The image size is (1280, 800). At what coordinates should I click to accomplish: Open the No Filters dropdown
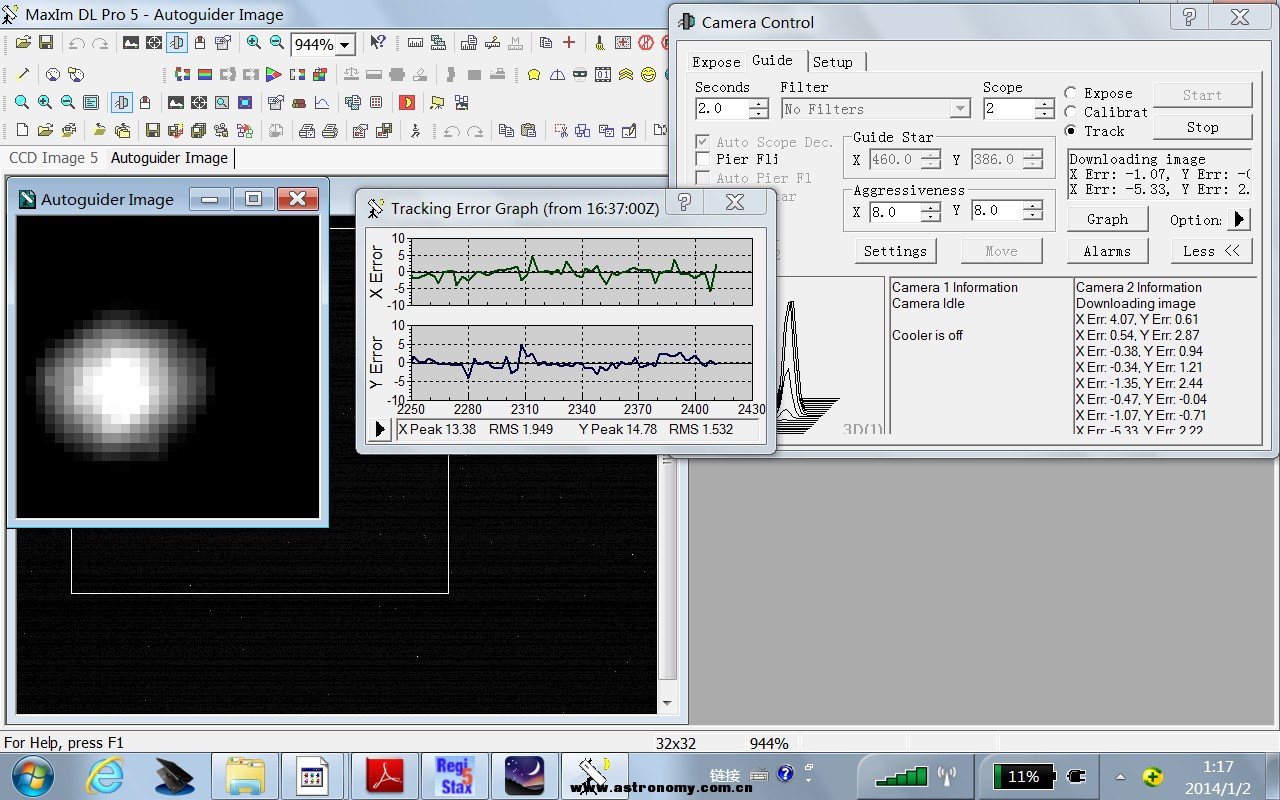click(x=960, y=109)
